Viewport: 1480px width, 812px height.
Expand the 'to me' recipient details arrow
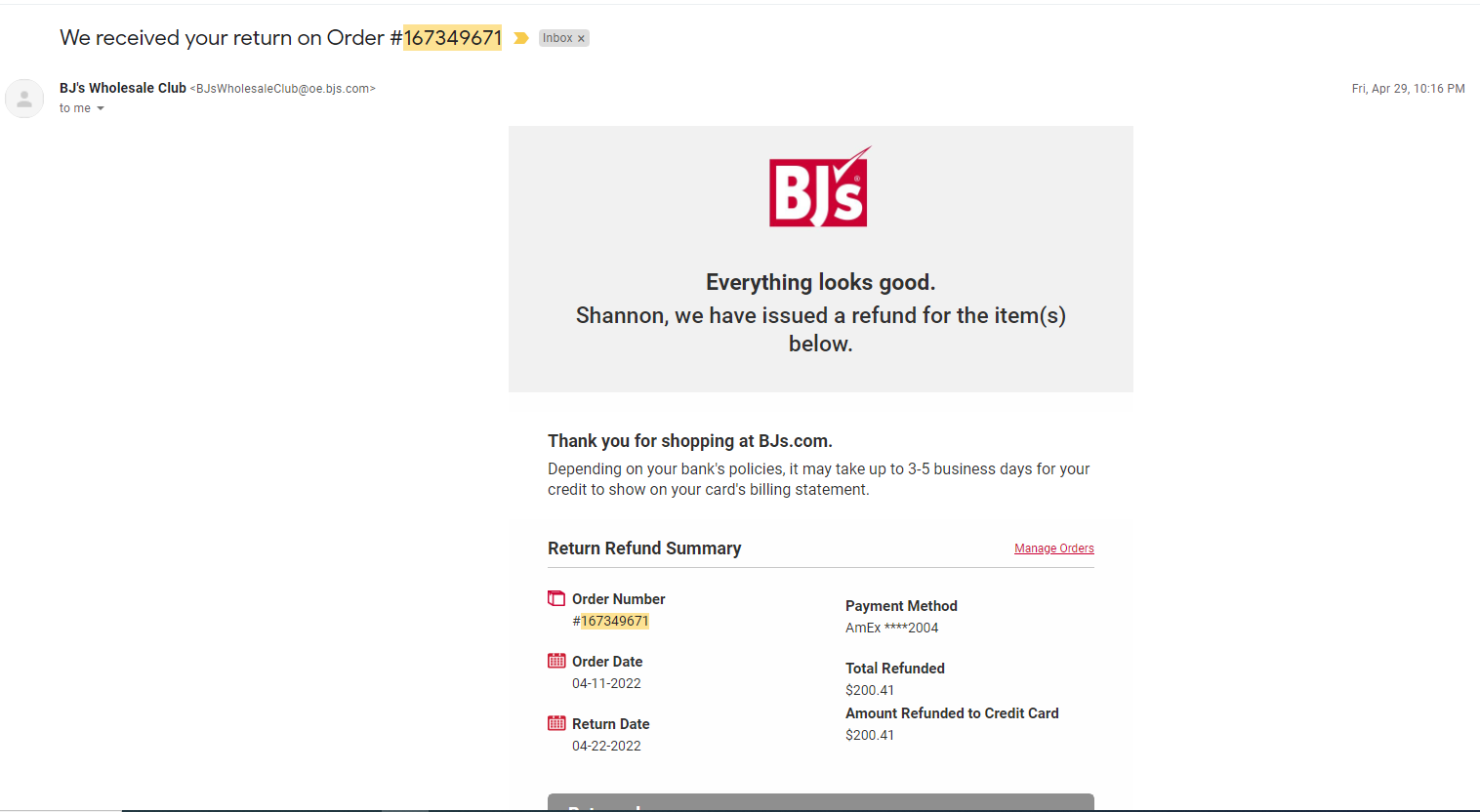101,108
